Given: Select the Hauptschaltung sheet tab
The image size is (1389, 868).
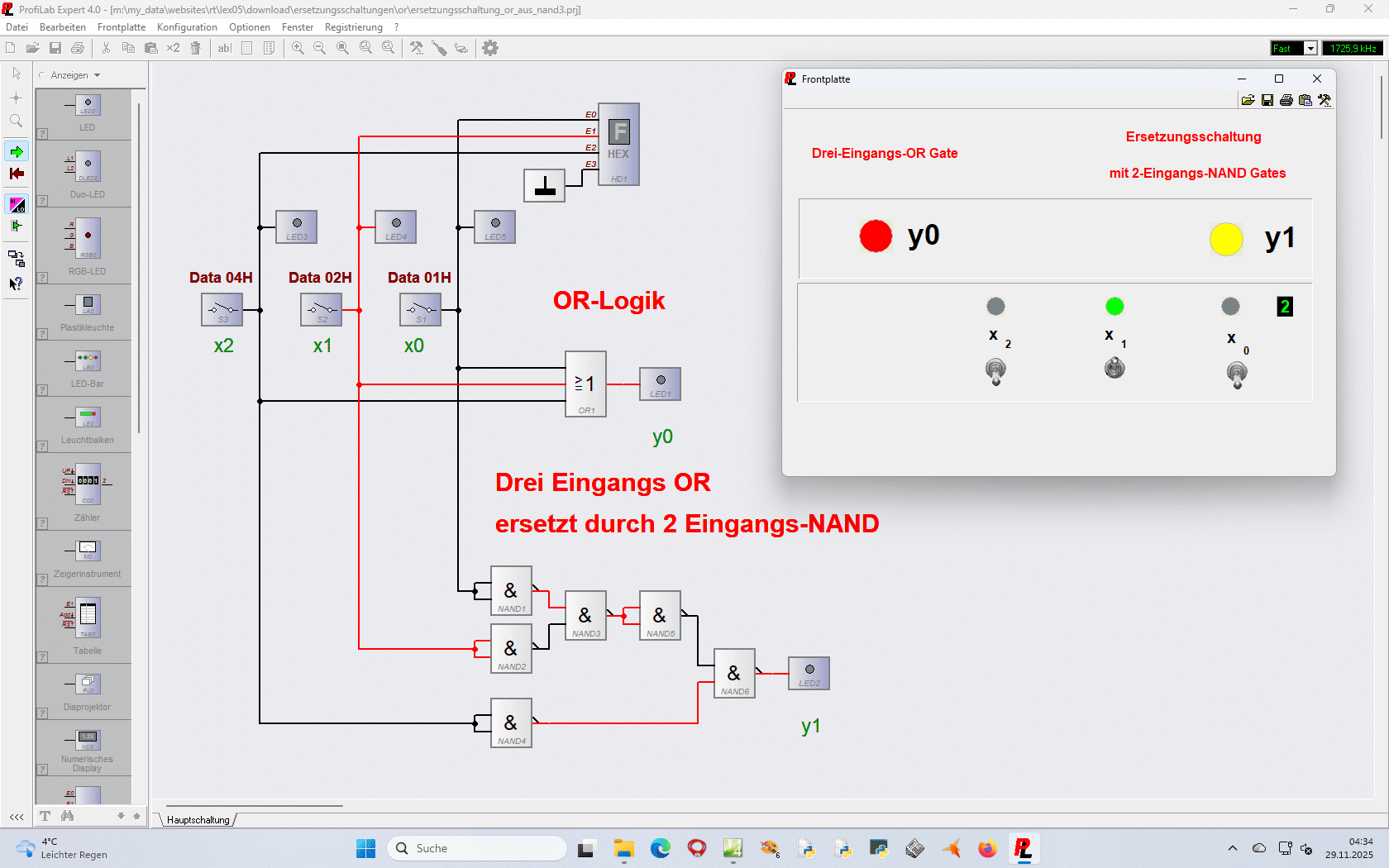Looking at the screenshot, I should click(x=198, y=820).
